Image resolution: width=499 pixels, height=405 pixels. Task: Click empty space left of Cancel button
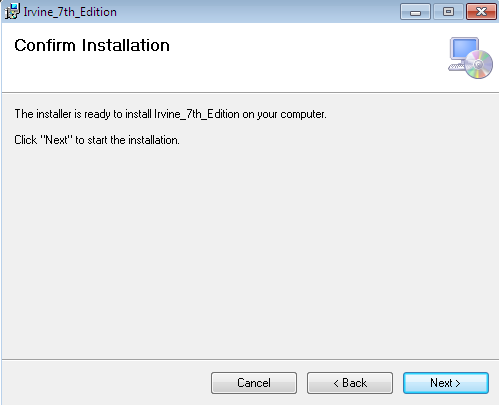(107, 383)
